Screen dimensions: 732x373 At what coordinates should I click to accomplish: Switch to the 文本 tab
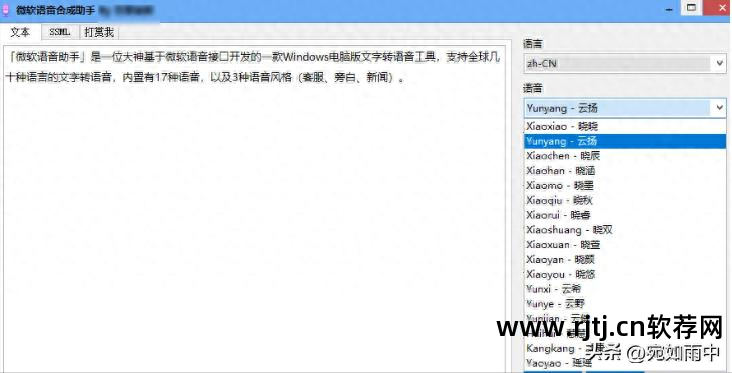click(20, 32)
